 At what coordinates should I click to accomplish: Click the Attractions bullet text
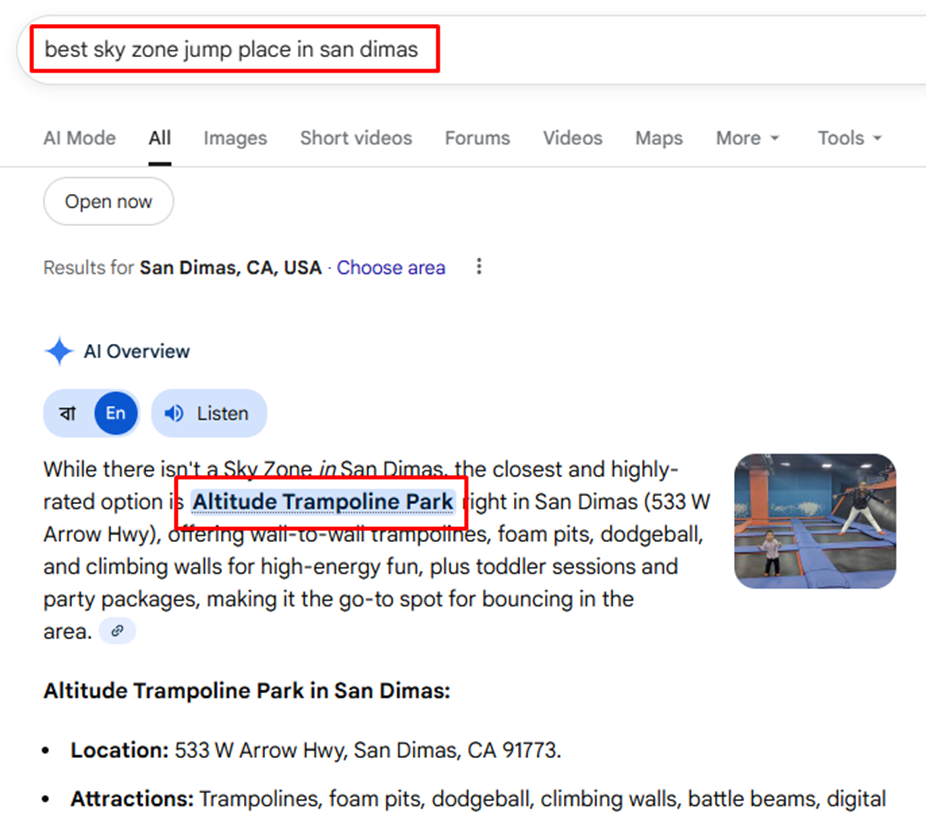[478, 799]
